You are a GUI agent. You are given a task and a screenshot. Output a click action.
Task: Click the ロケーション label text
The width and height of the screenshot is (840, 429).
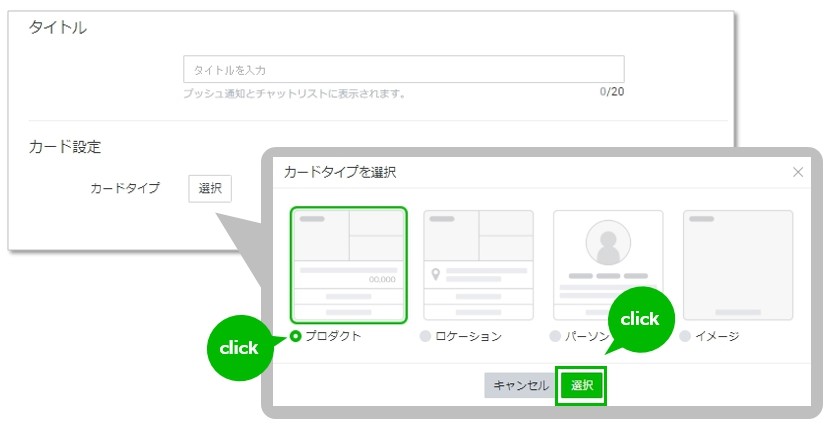coord(469,336)
